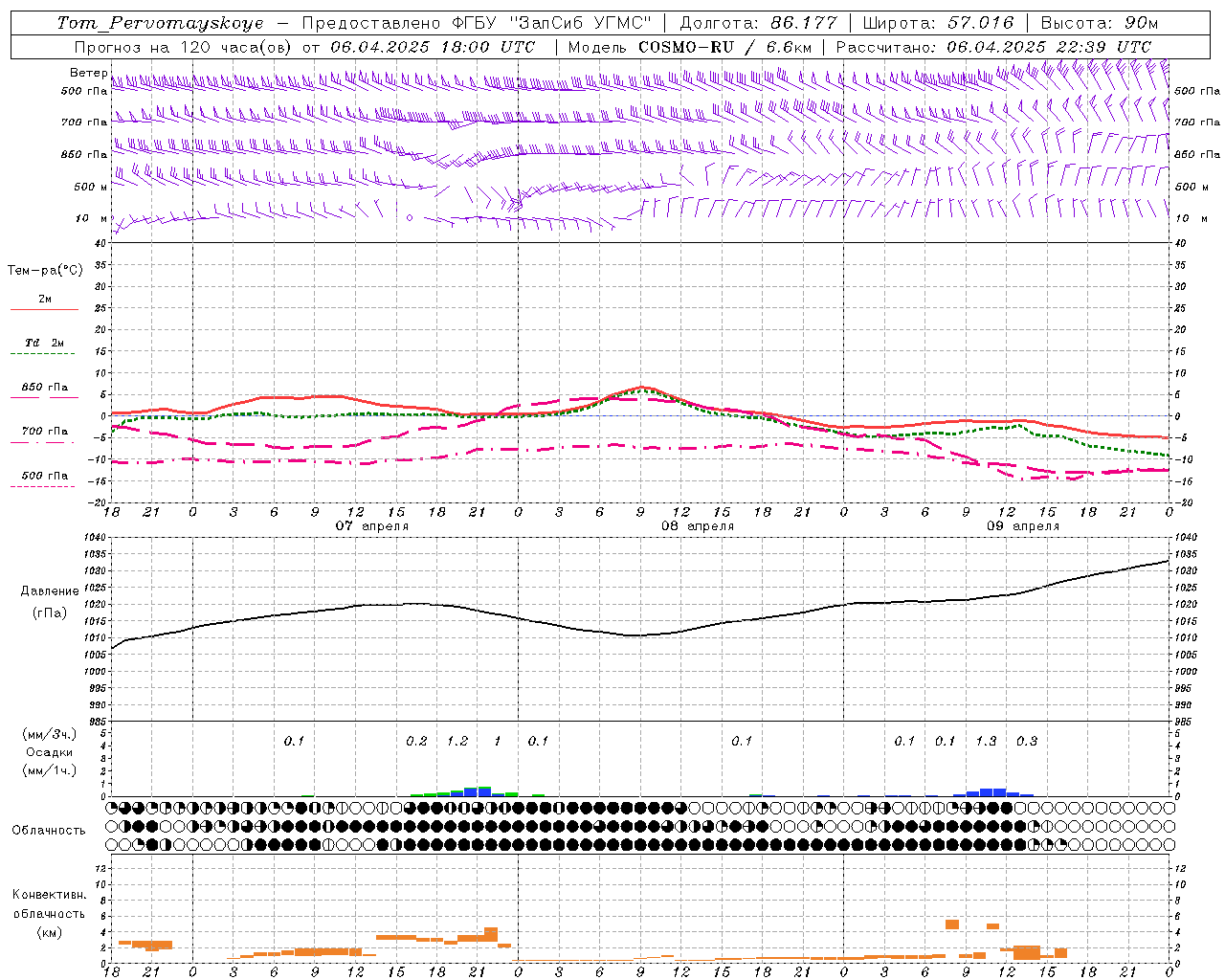
Task: Click the (мм/3ч.) precipitation unit label
Action: tap(50, 734)
